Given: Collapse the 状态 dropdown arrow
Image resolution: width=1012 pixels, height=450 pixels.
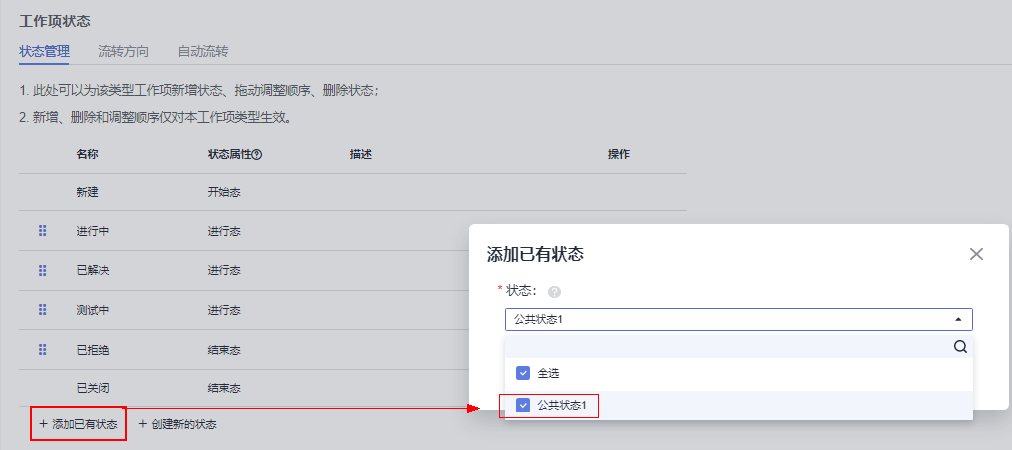Looking at the screenshot, I should tap(958, 320).
